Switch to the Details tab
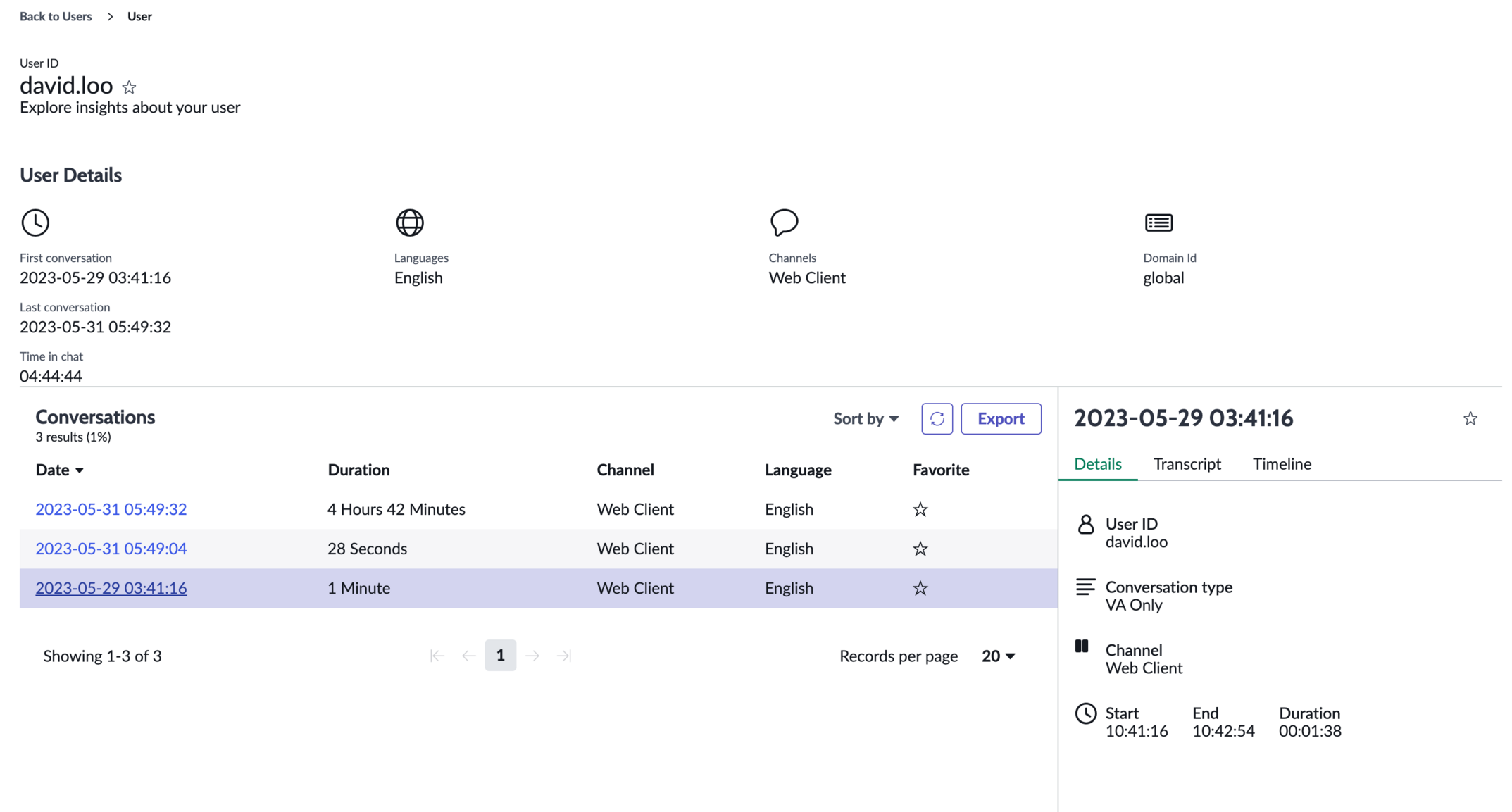The height and width of the screenshot is (812, 1512). tap(1097, 464)
